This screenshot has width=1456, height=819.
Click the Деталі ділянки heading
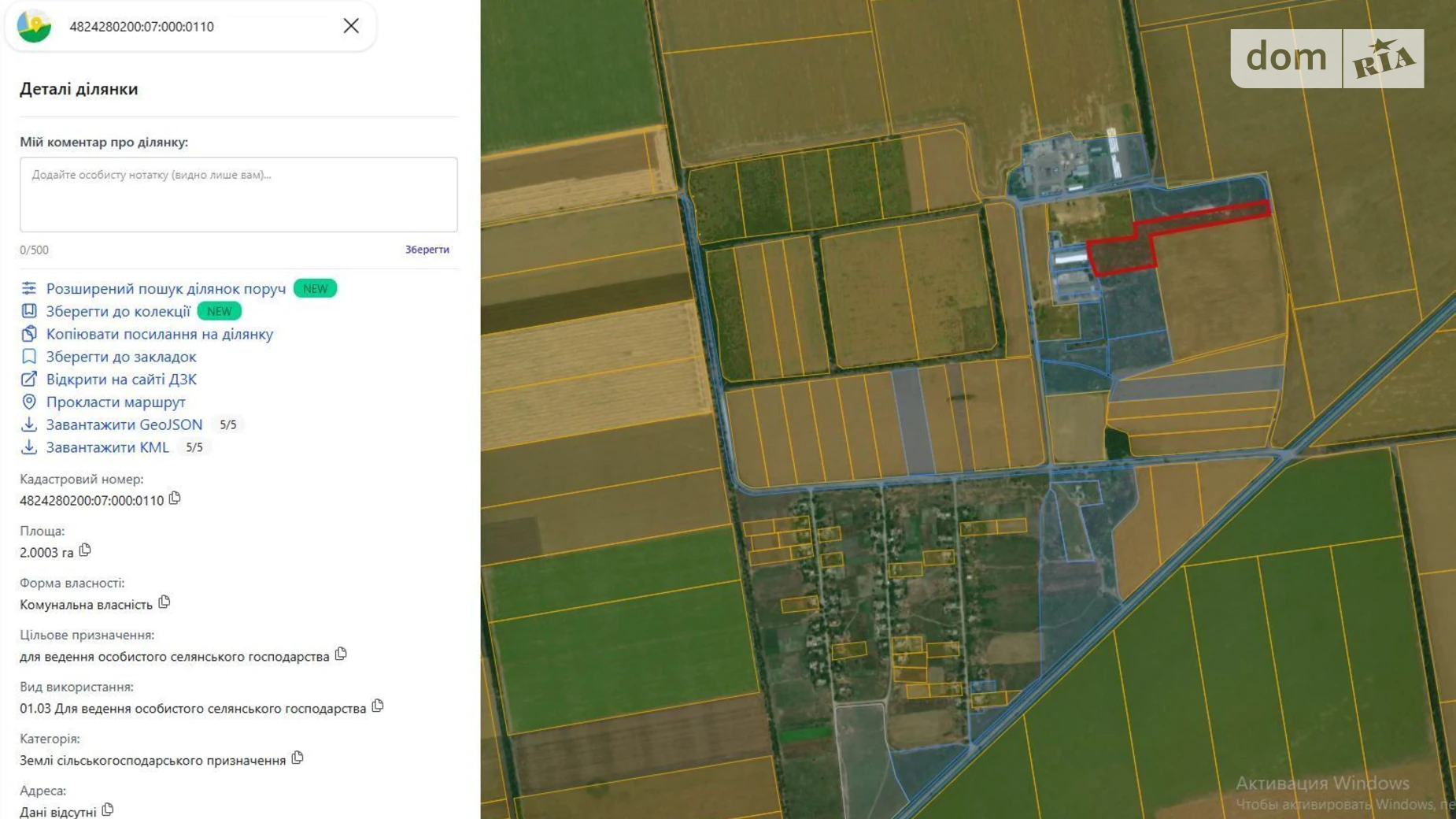[79, 89]
